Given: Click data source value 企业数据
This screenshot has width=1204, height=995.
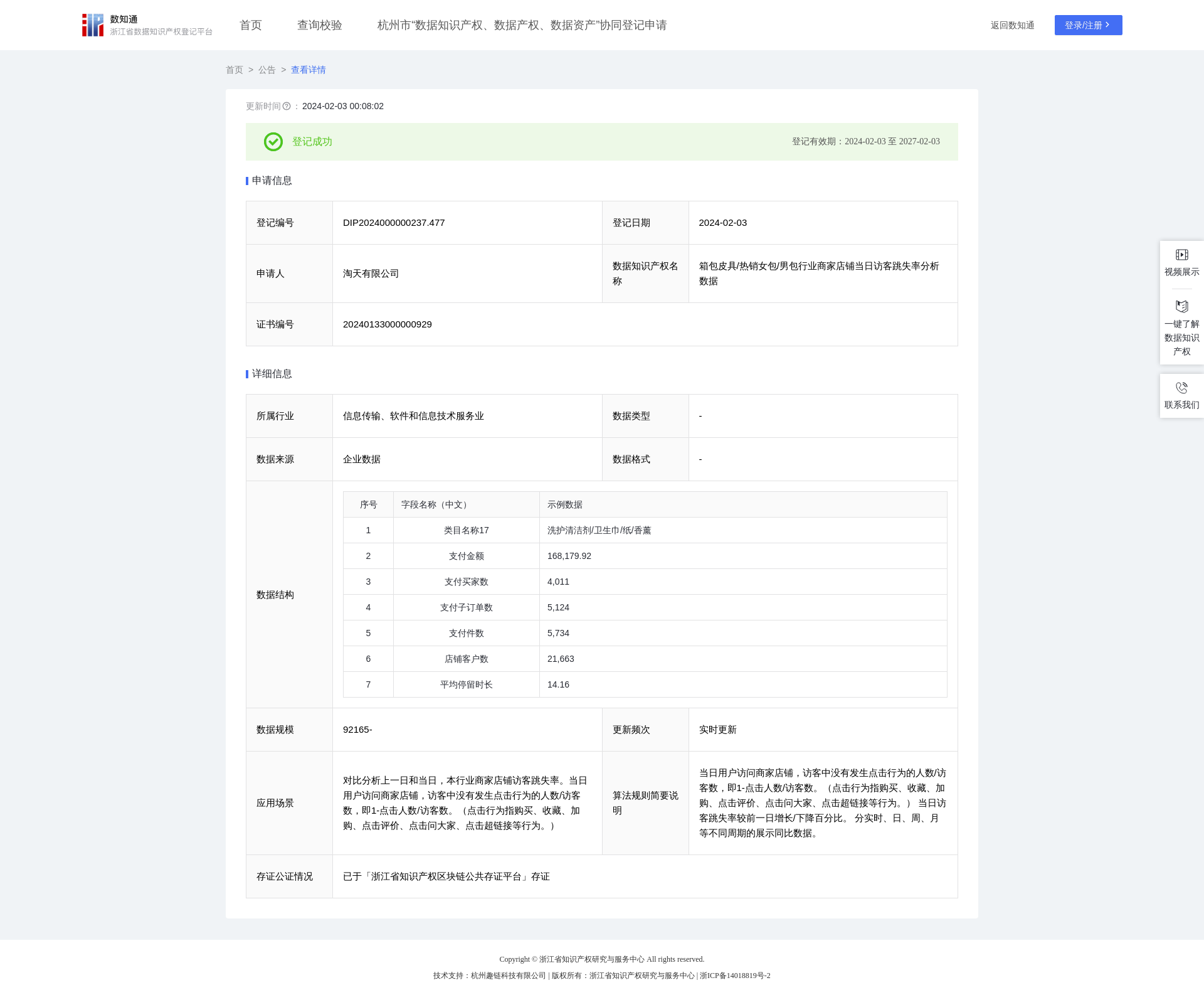Looking at the screenshot, I should (x=362, y=459).
